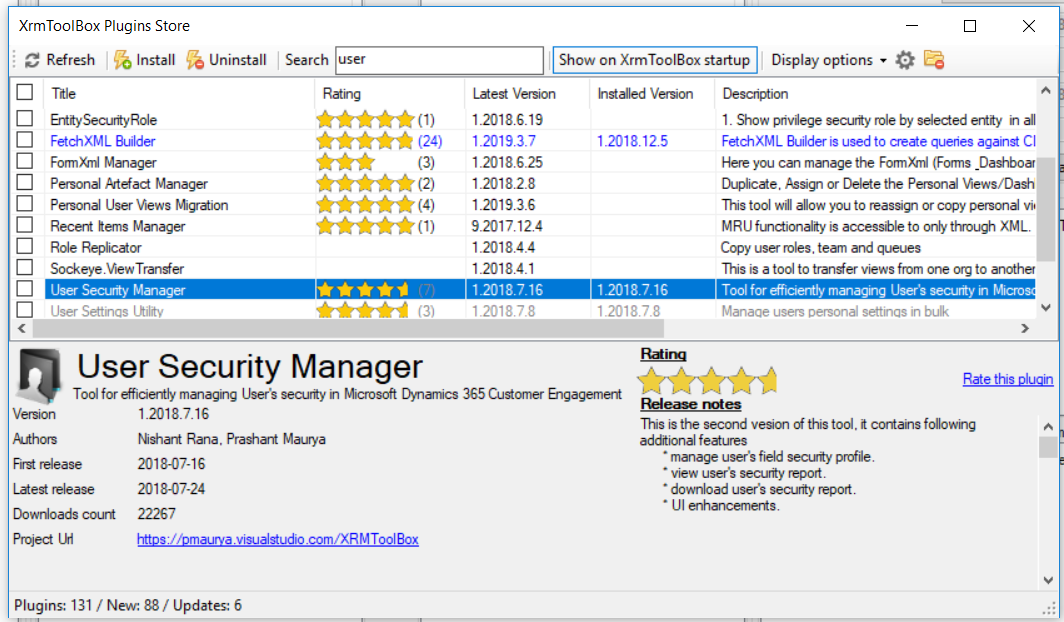Screen dimensions: 1064x622
Task: Click the Install plugin icon
Action: (123, 60)
